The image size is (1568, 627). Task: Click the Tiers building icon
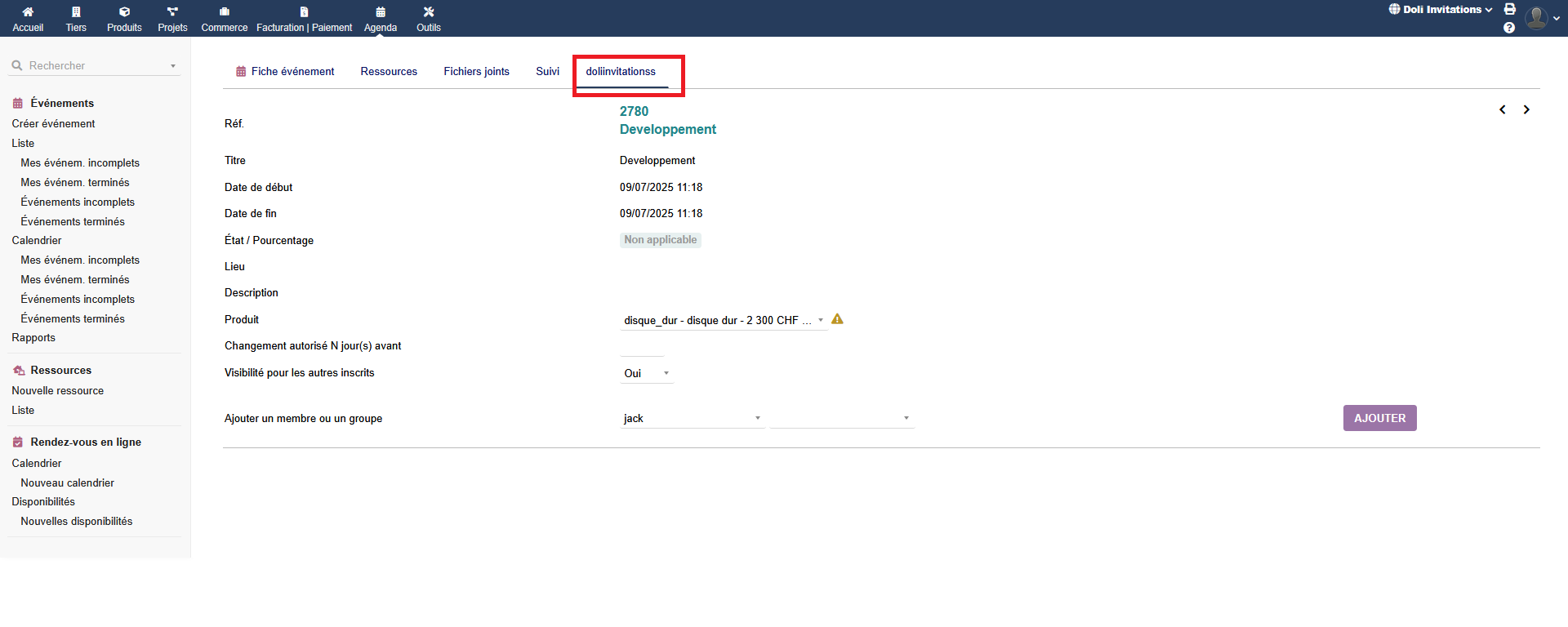click(76, 12)
